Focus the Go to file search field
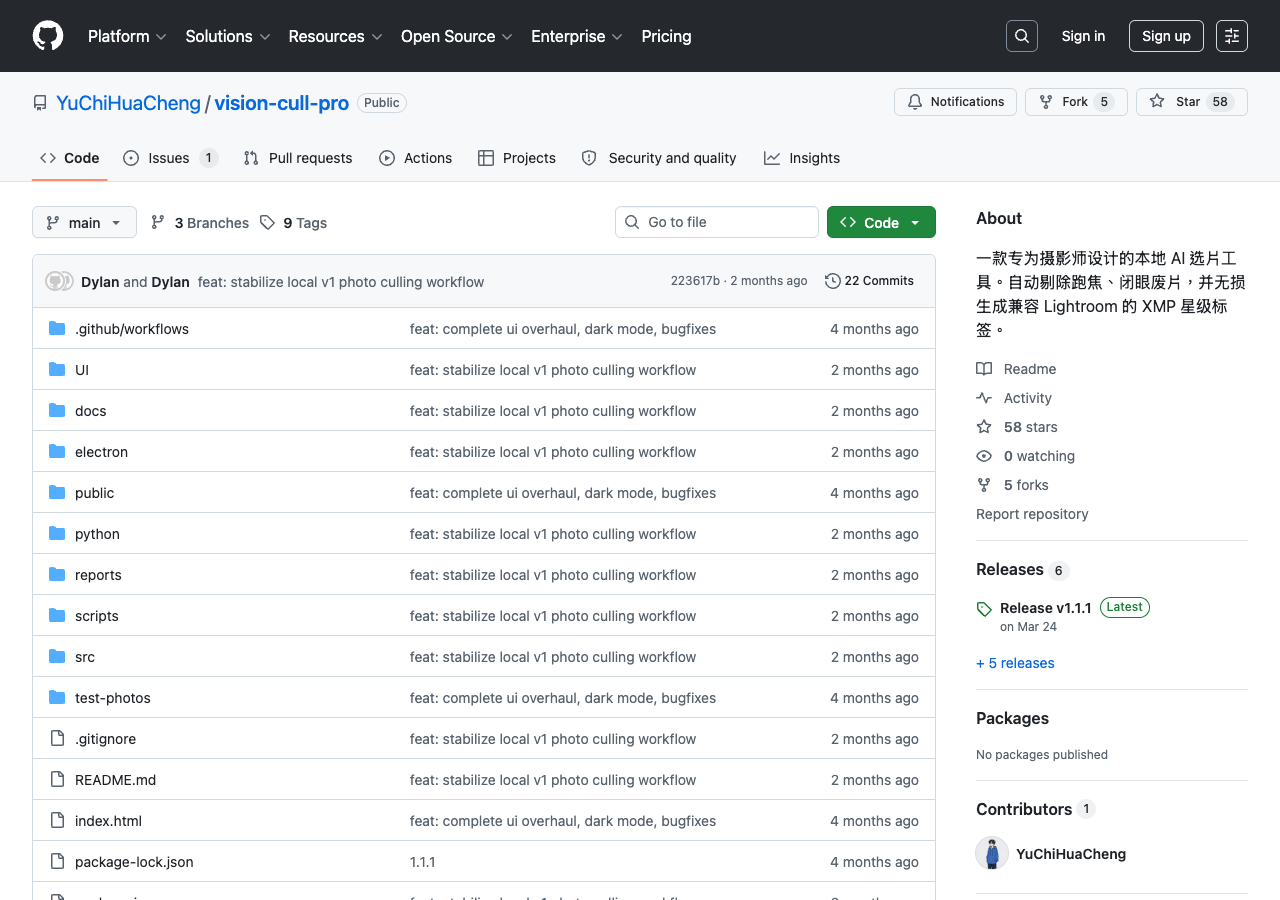Viewport: 1280px width, 900px height. 717,222
